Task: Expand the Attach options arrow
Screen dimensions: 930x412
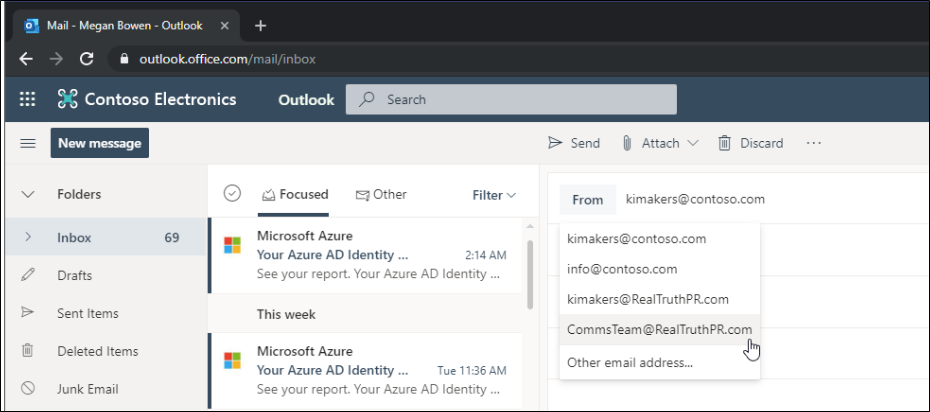Action: click(692, 143)
